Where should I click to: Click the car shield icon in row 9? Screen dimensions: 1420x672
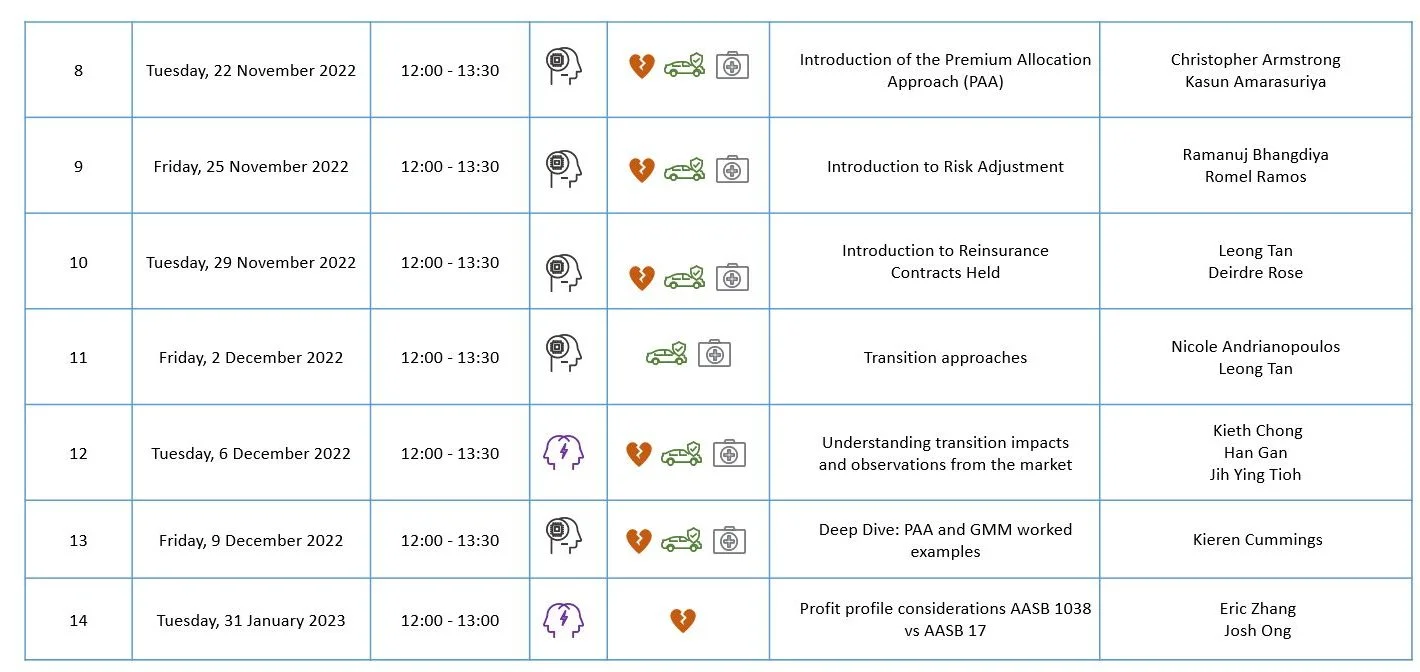point(684,170)
